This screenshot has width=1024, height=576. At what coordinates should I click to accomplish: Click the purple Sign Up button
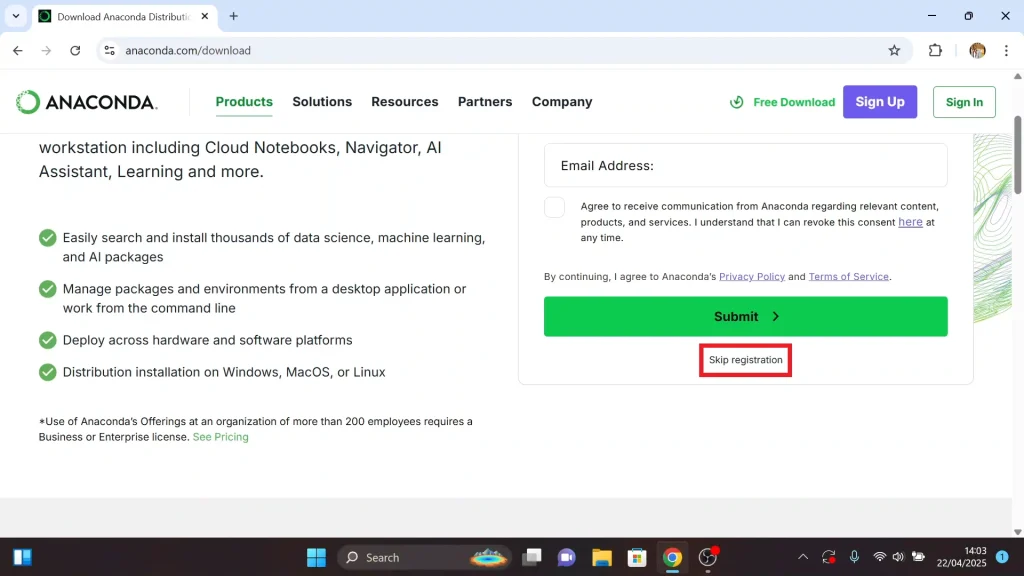coord(880,102)
